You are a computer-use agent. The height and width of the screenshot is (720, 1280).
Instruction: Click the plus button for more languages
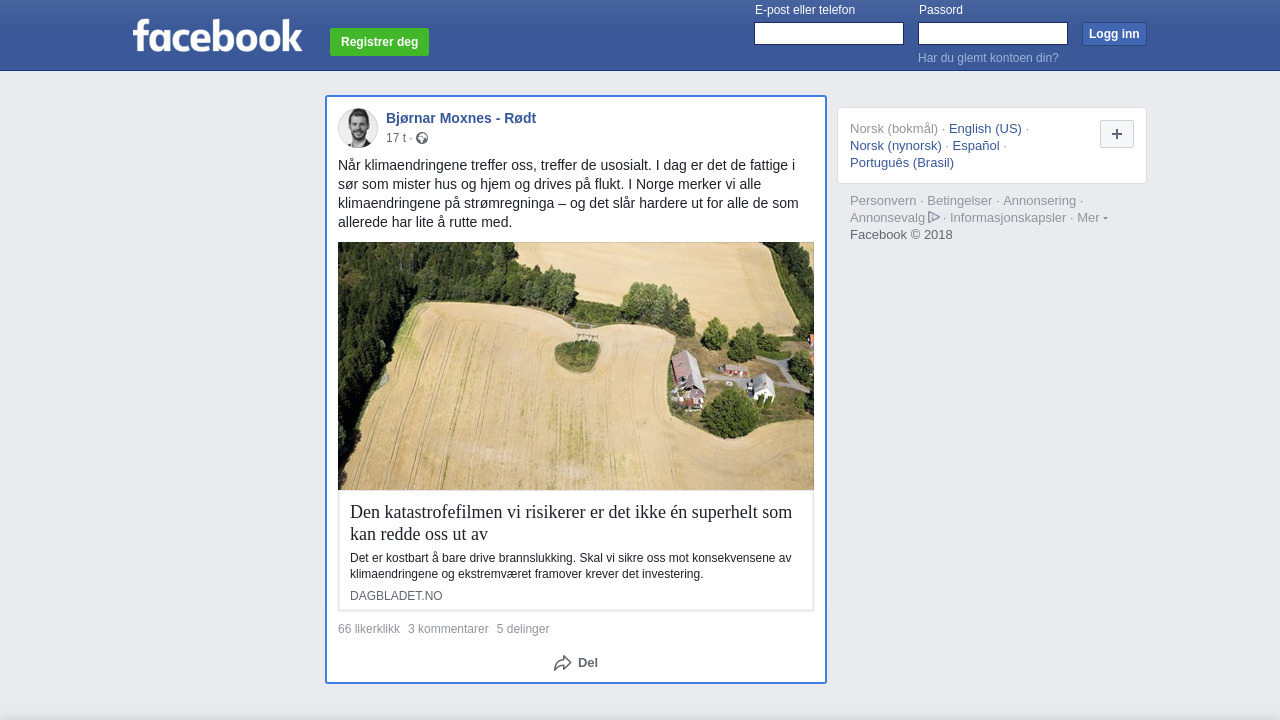[x=1117, y=134]
